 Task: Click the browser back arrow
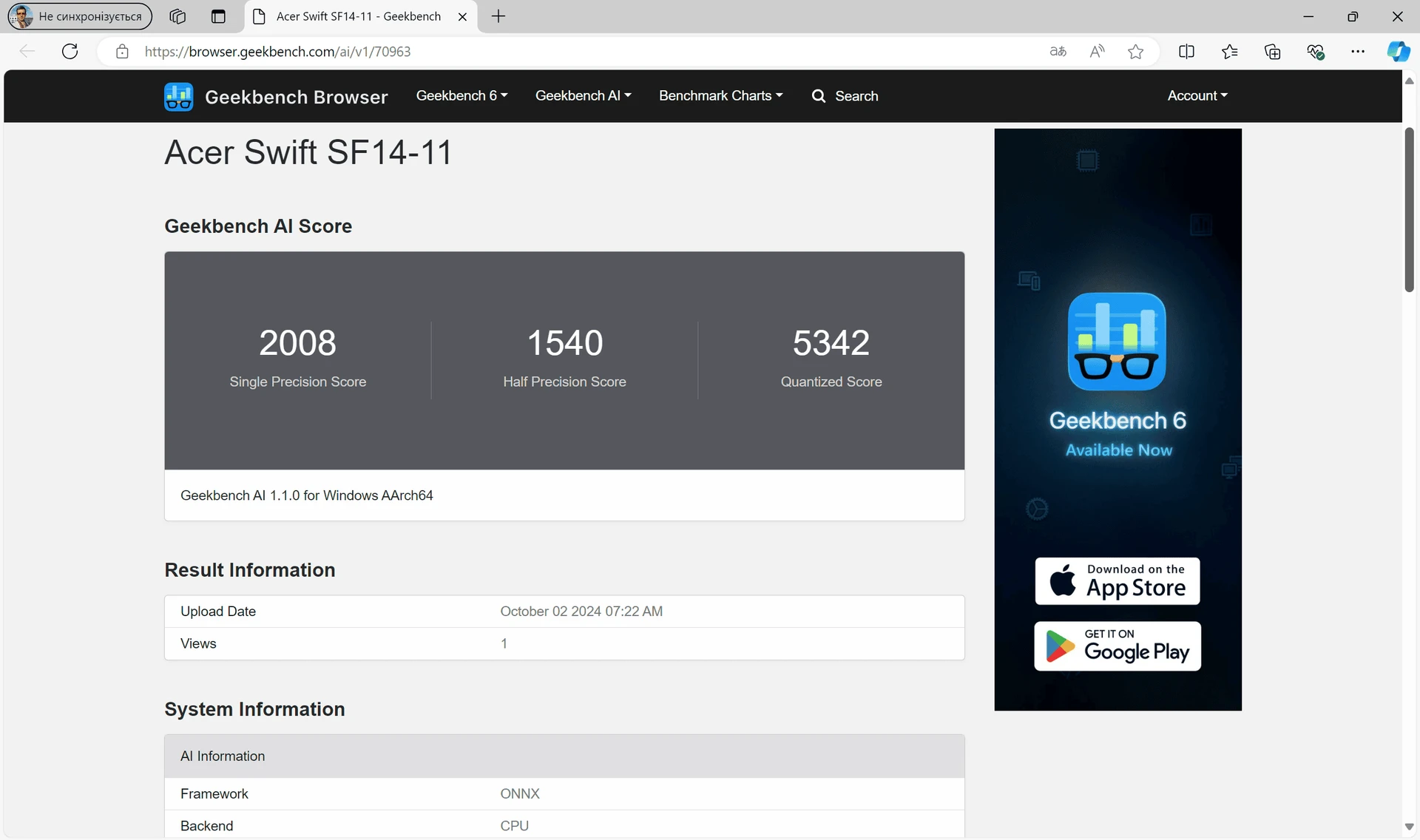(27, 51)
